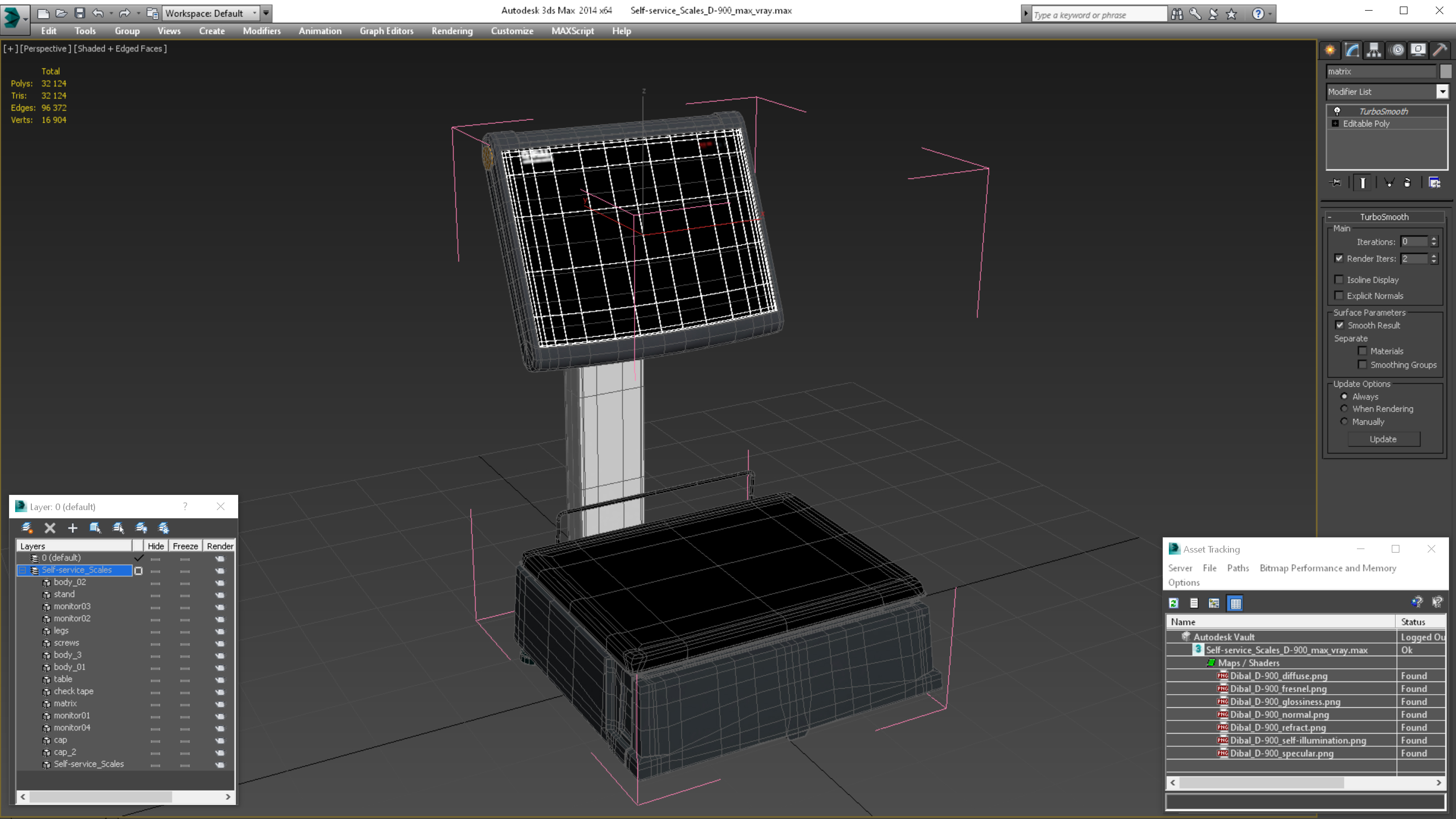
Task: Open the Utilities hammer tab
Action: 1440,50
